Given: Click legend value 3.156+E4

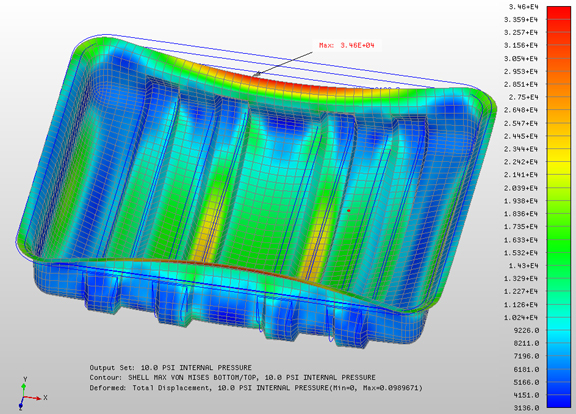Looking at the screenshot, I should [521, 45].
